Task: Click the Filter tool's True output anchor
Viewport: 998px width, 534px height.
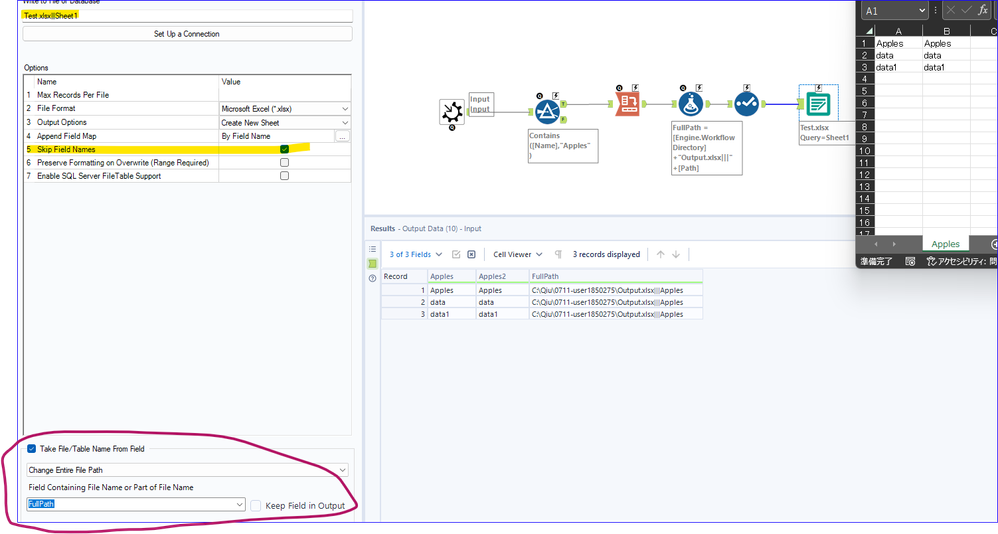Action: pos(563,104)
